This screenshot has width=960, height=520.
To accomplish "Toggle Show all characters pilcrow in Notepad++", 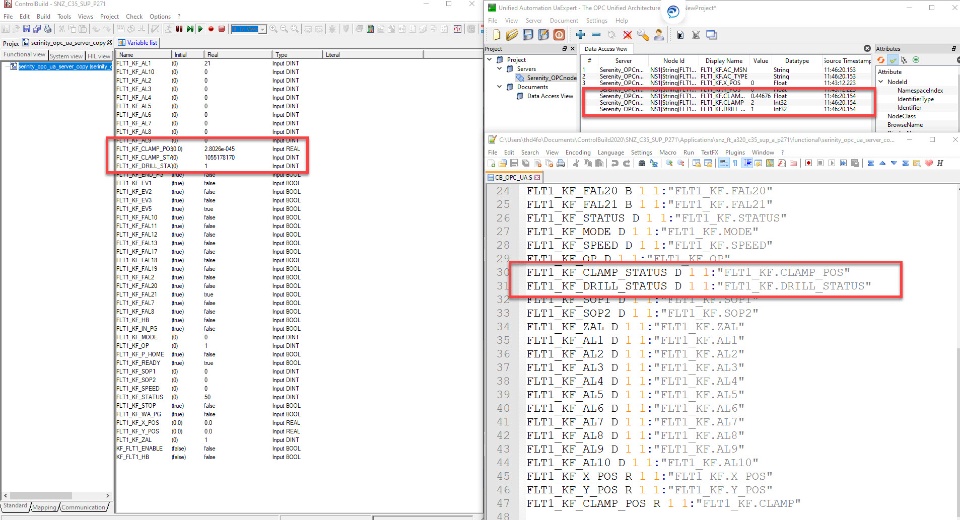I will (737, 163).
